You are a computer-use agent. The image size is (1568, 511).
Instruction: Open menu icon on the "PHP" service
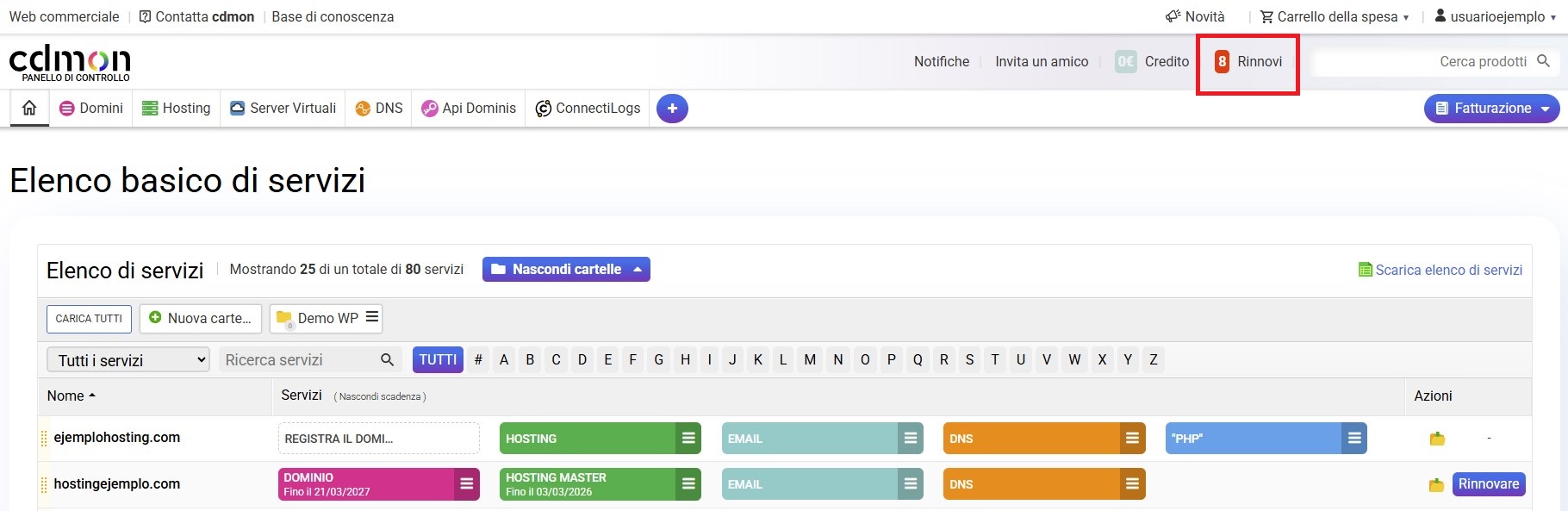(1354, 439)
